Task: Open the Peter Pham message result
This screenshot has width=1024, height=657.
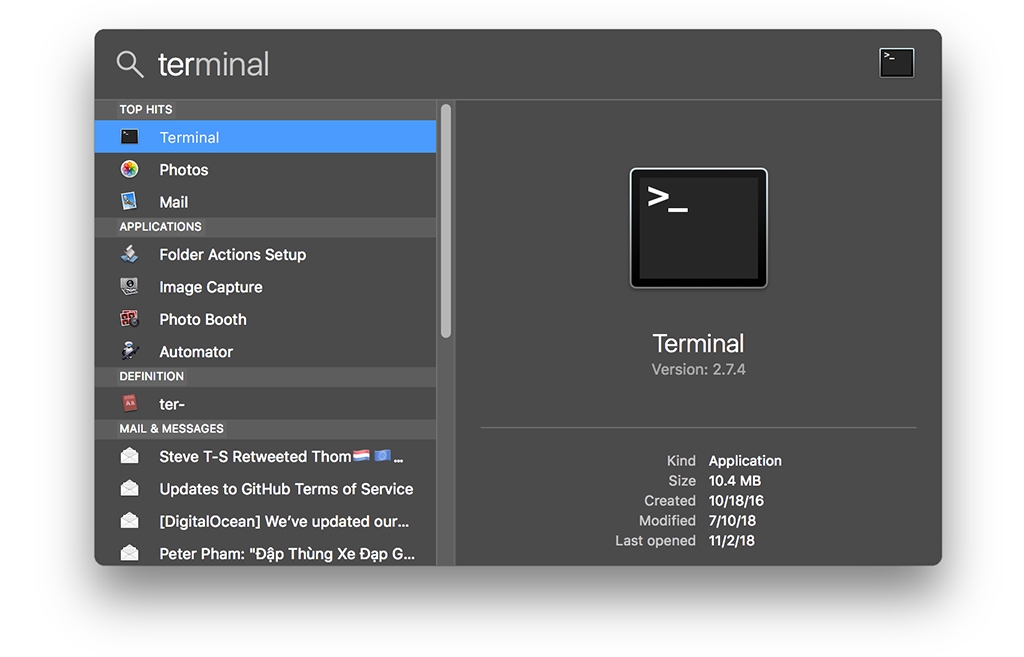Action: 265,552
